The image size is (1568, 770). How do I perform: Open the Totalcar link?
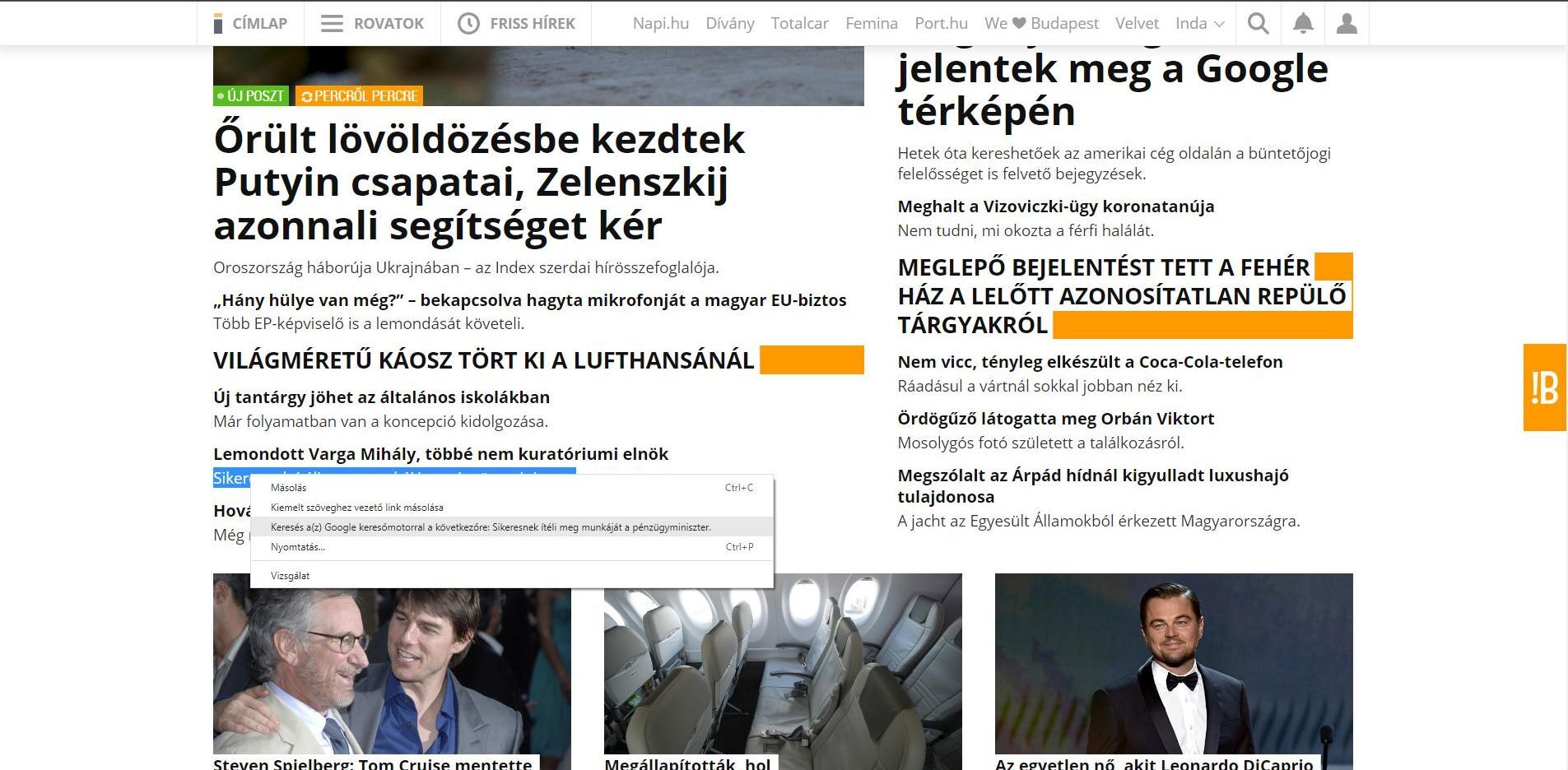800,24
